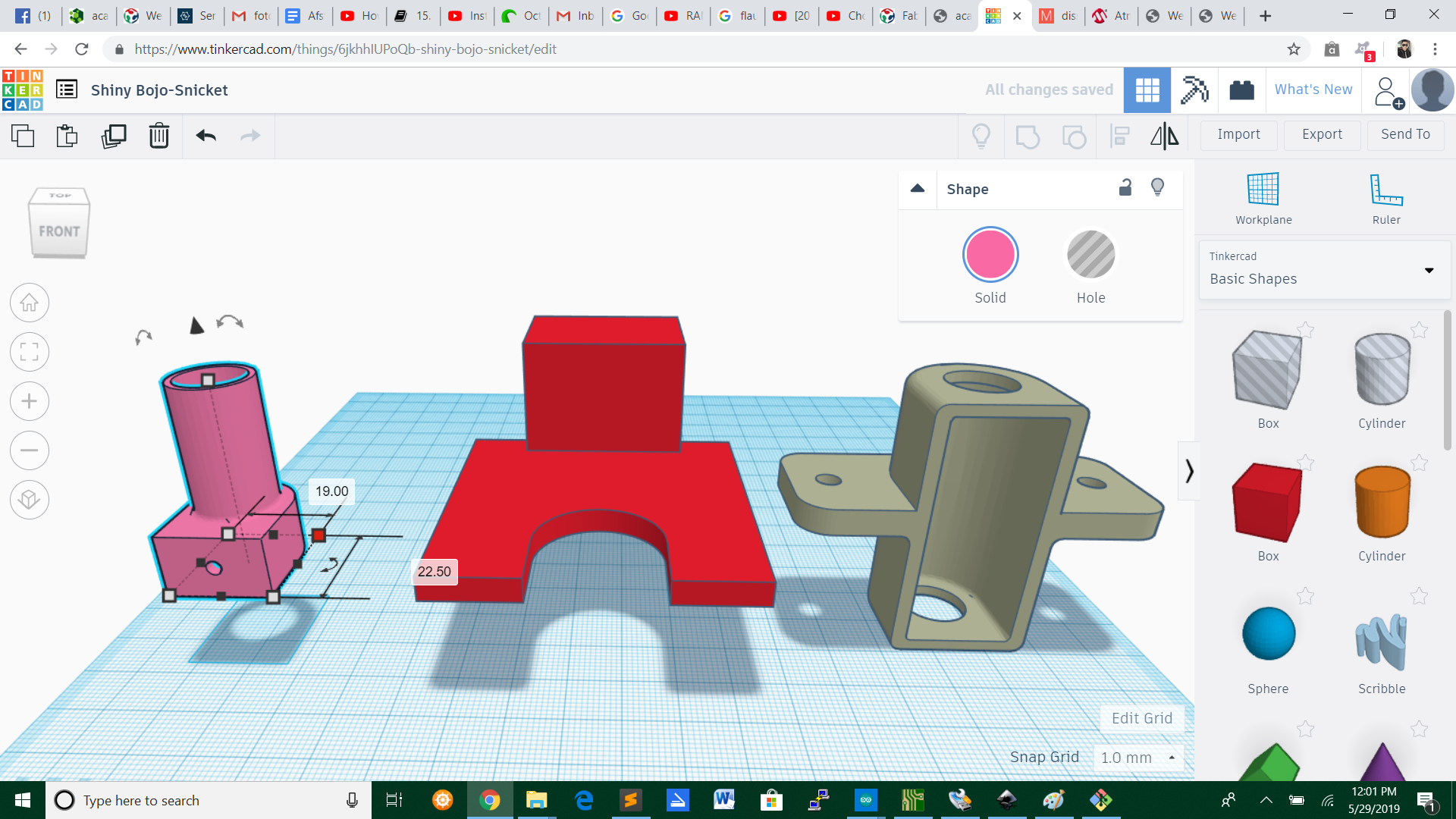Click the Tinkercad logo
This screenshot has height=819, width=1456.
point(23,90)
